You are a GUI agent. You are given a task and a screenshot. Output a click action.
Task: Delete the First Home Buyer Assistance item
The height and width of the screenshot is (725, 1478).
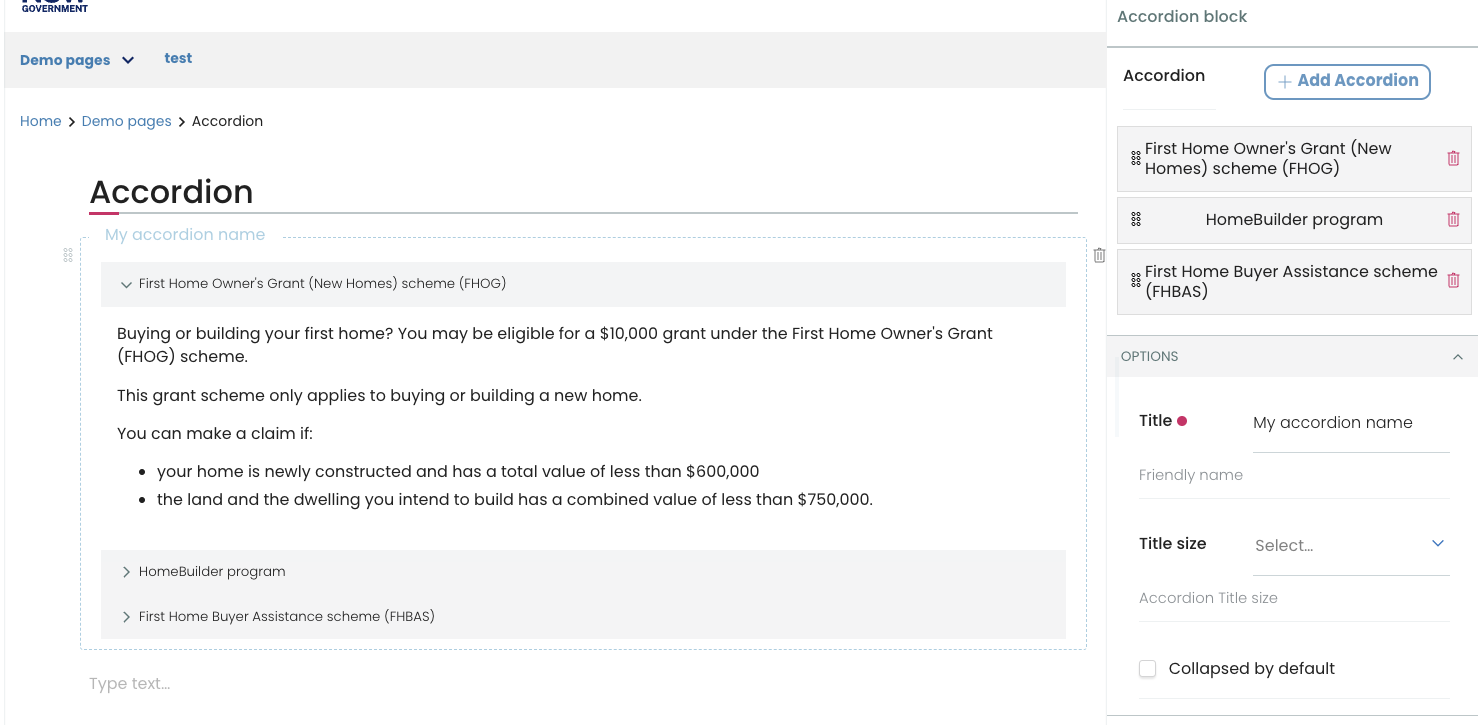click(1453, 281)
